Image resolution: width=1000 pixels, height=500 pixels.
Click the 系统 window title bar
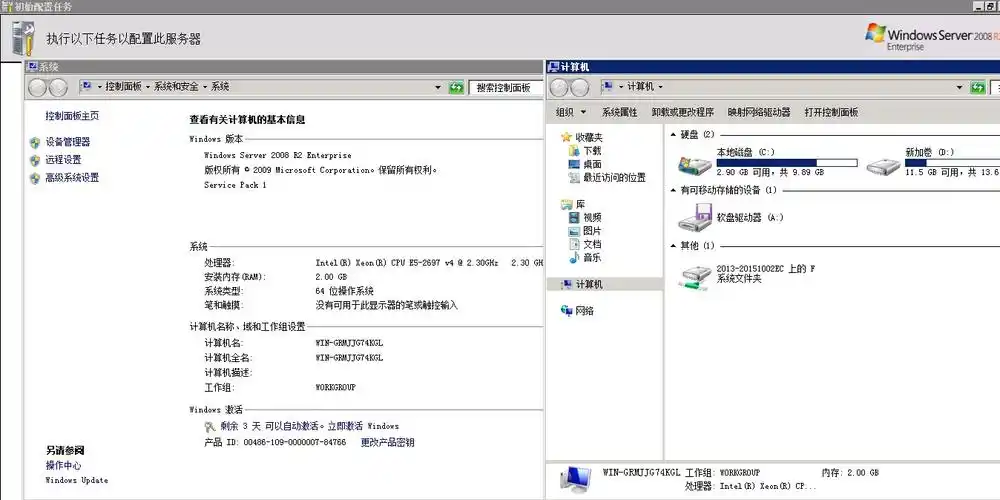click(284, 66)
